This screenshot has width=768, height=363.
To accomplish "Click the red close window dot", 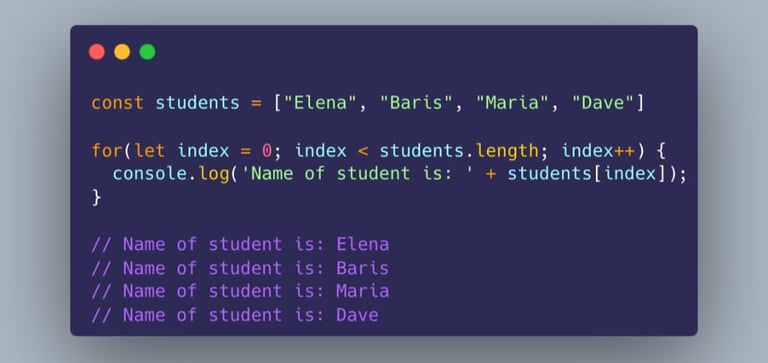I will point(97,52).
